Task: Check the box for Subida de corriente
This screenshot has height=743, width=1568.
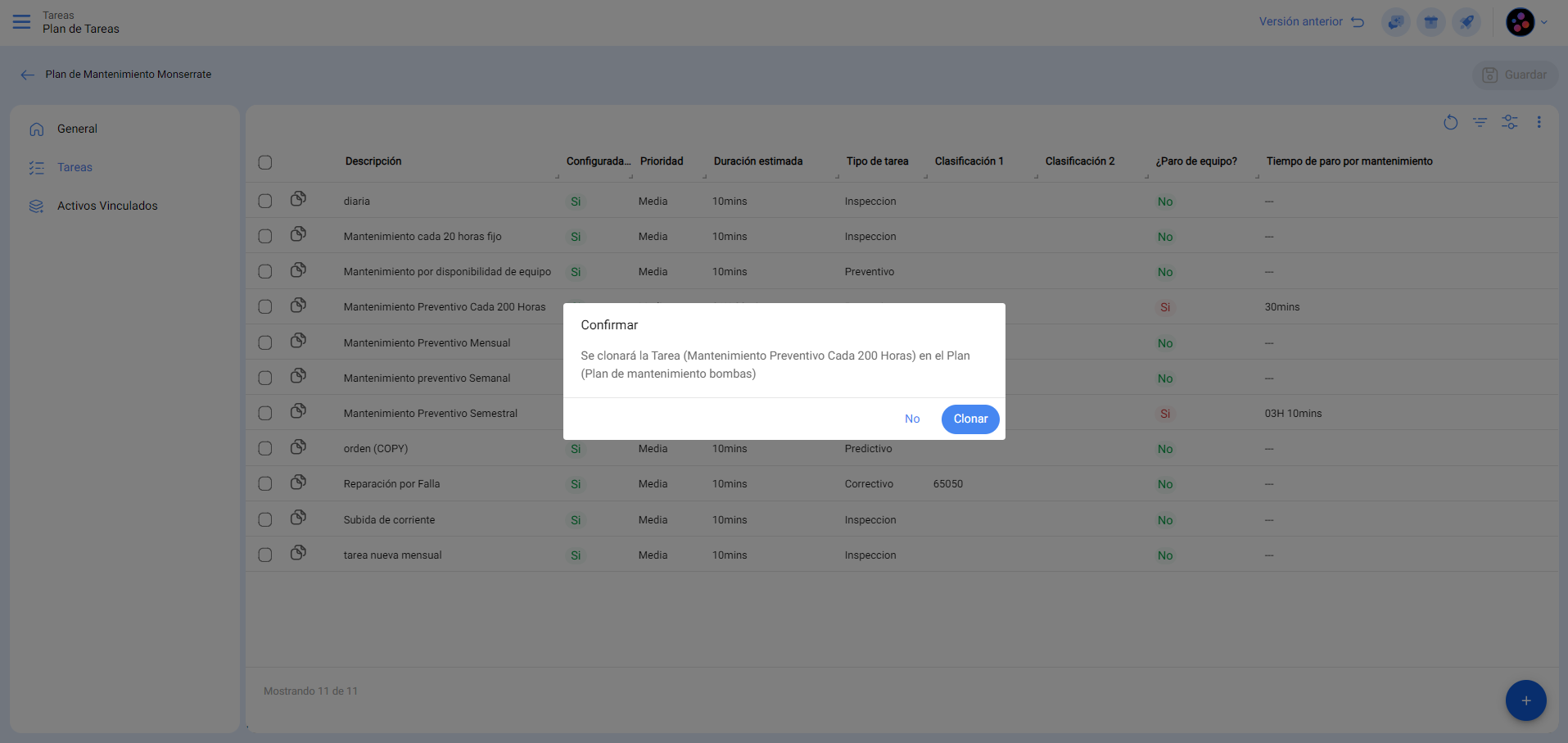Action: click(x=265, y=519)
